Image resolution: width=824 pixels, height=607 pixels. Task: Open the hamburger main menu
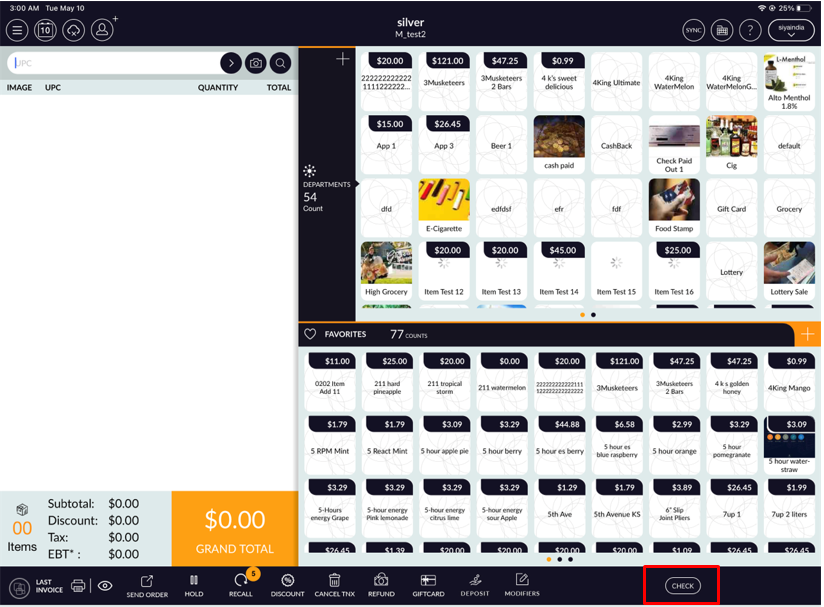17,30
